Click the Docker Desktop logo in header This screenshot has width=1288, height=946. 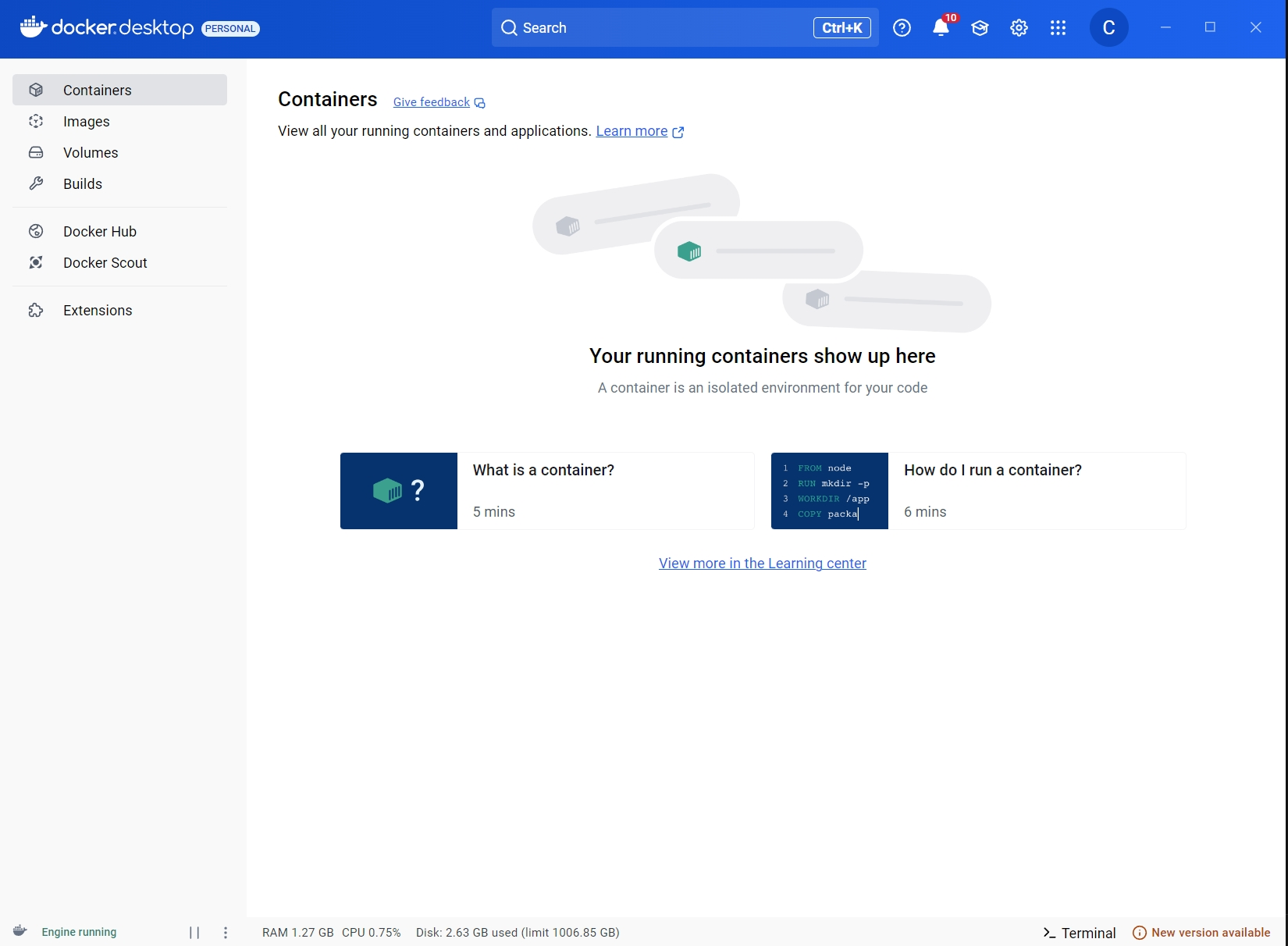coord(107,28)
